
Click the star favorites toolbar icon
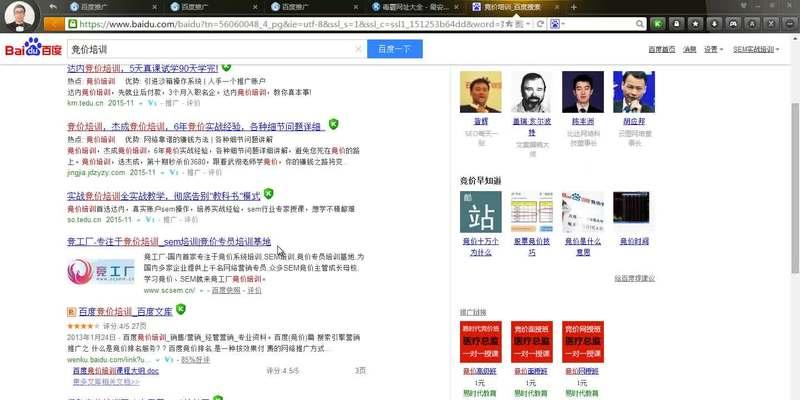(695, 23)
